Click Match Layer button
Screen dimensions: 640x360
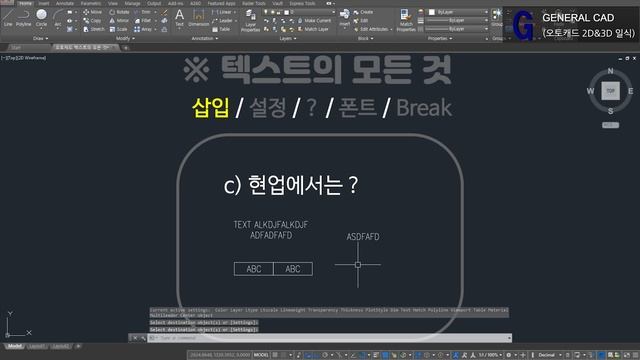313,29
